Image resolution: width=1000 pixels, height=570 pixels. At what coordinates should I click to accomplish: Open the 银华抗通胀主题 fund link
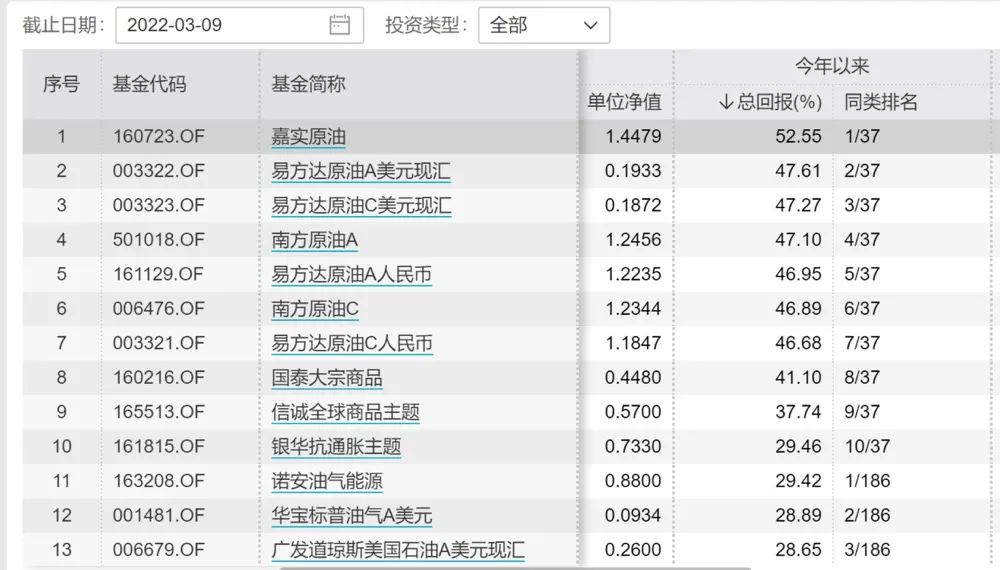point(336,446)
